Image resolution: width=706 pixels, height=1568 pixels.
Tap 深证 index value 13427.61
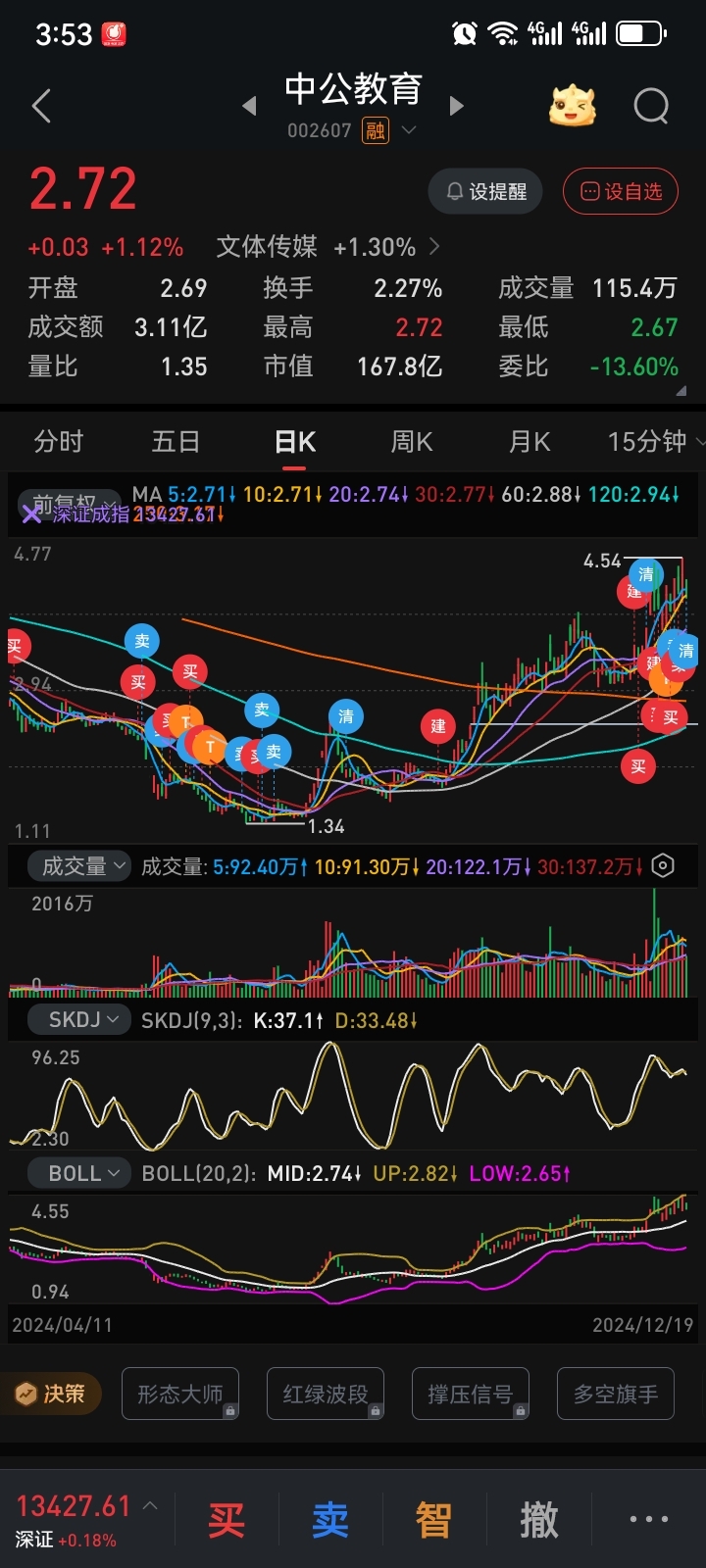coord(74,1506)
